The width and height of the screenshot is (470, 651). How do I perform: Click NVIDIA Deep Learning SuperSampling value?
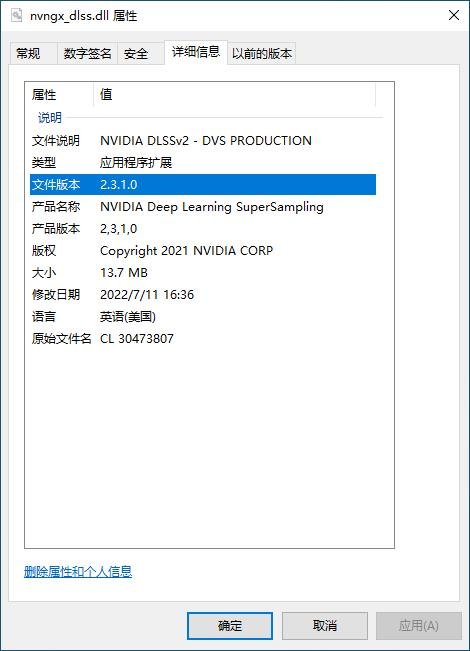212,207
